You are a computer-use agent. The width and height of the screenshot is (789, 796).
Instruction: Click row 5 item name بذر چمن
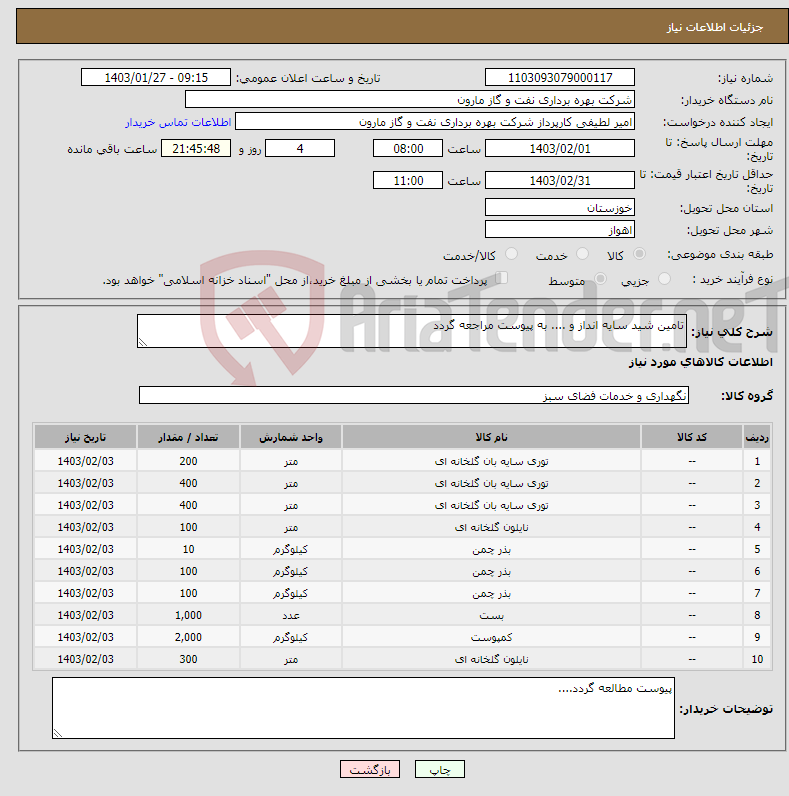click(x=491, y=549)
